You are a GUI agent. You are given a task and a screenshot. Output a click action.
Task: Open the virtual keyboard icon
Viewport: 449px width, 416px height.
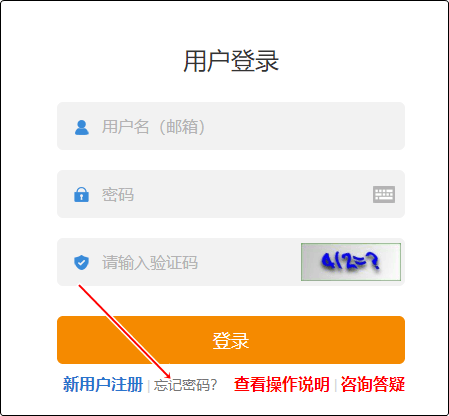coord(384,194)
